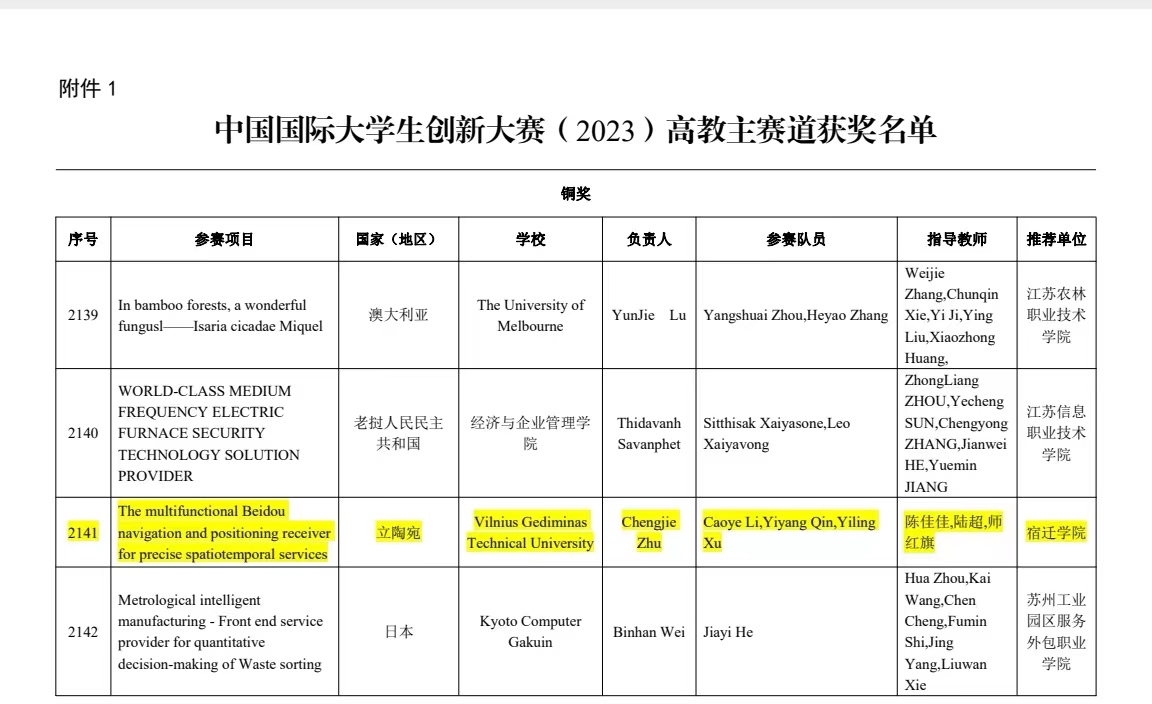Viewport: 1152px width, 704px height.
Task: Click the 学校 column header
Action: pyautogui.click(x=530, y=240)
